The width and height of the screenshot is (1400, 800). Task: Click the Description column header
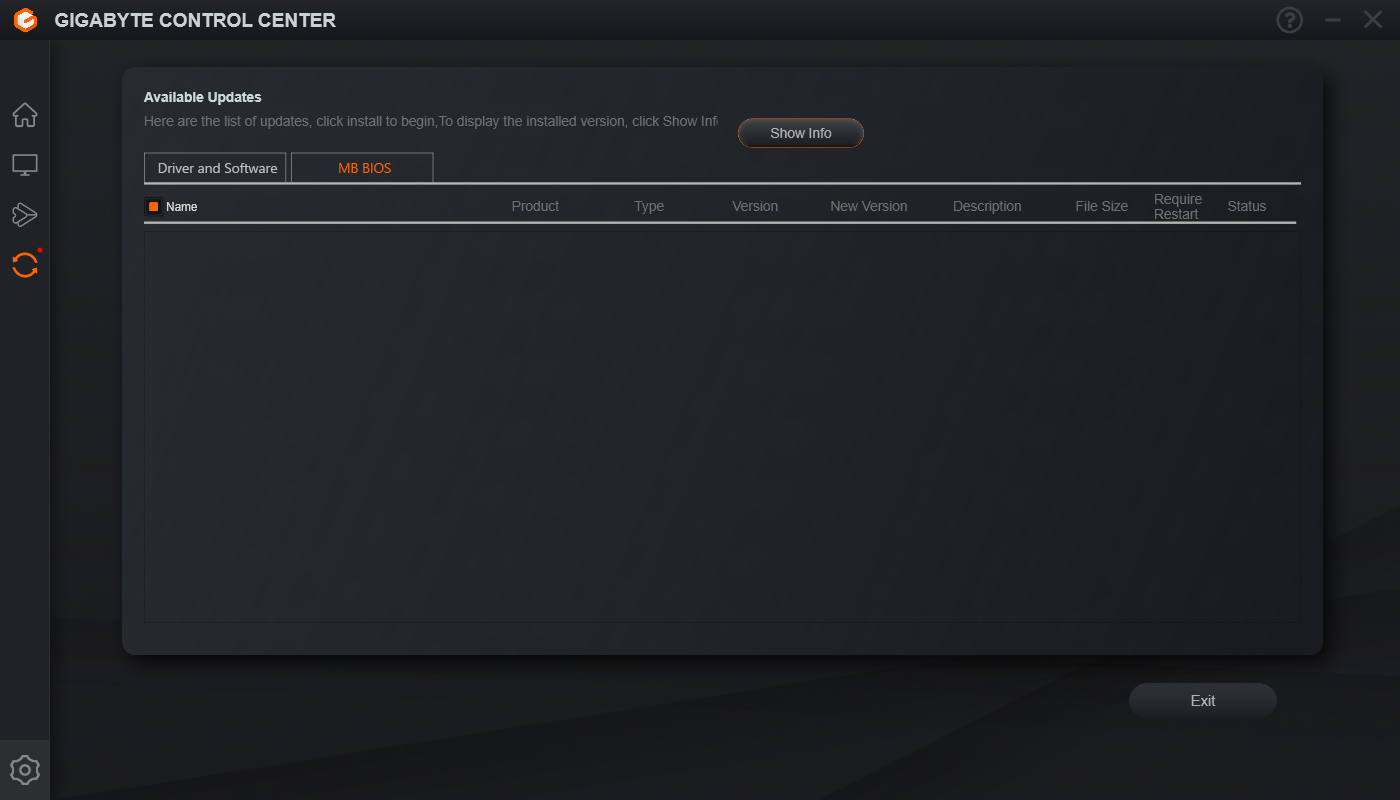[987, 206]
